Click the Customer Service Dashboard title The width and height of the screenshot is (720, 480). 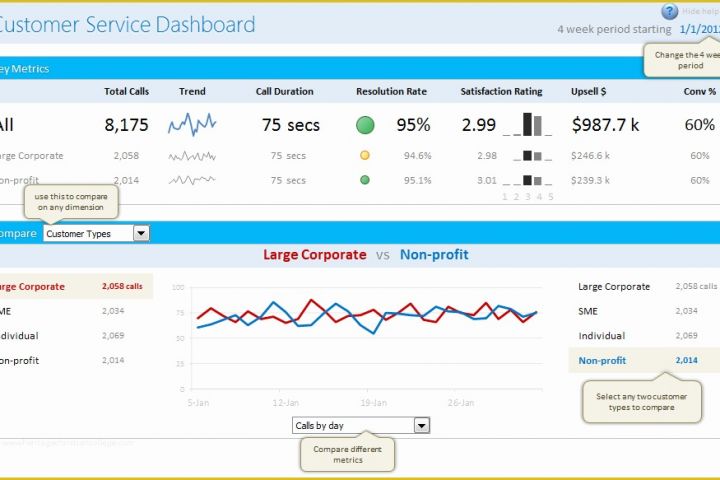127,24
